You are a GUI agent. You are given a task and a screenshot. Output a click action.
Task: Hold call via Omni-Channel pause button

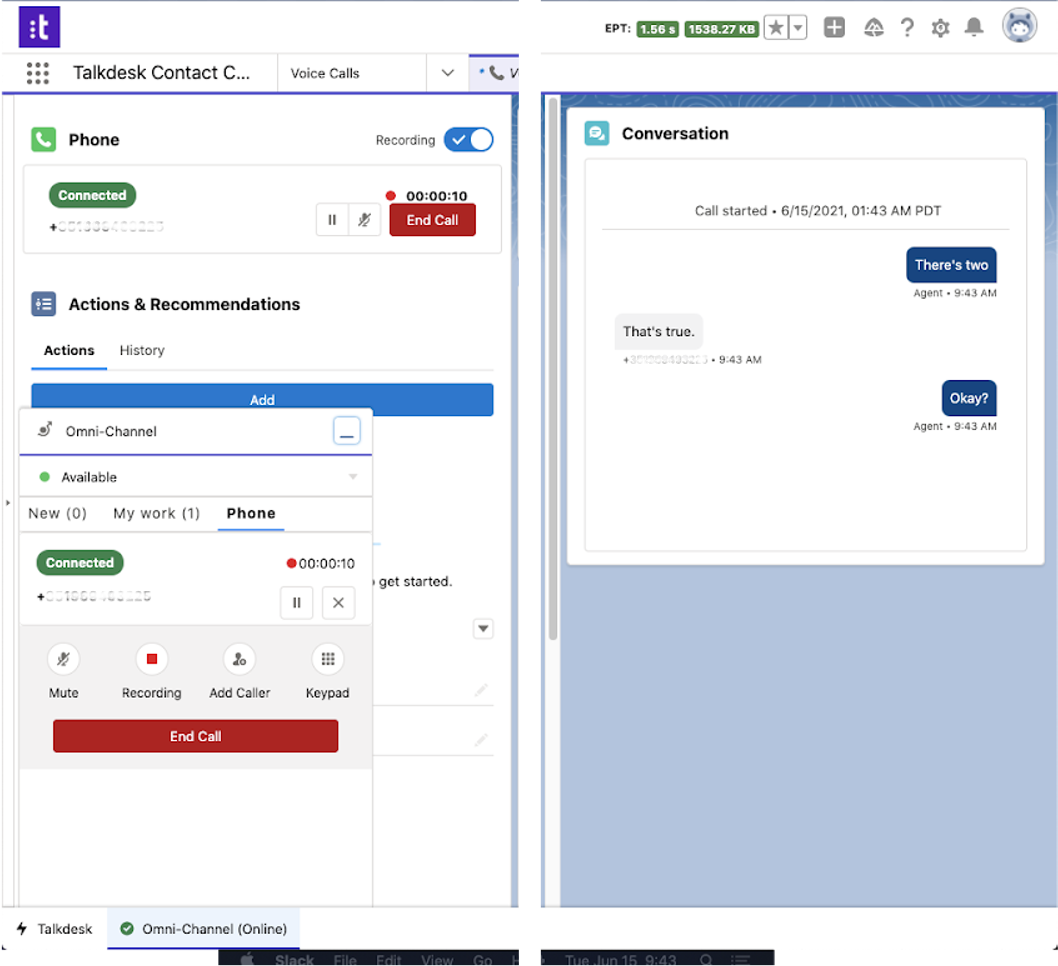pos(297,602)
